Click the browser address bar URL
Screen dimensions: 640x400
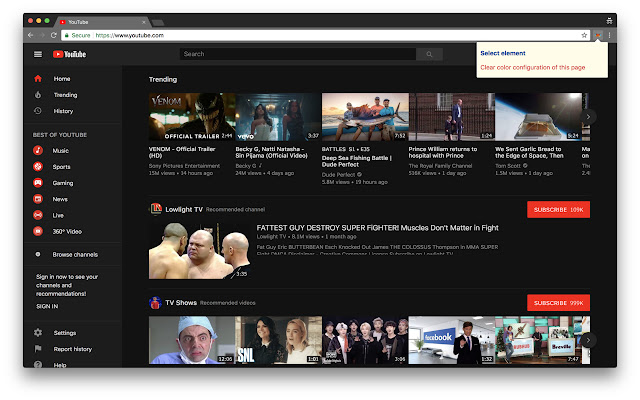(x=129, y=36)
